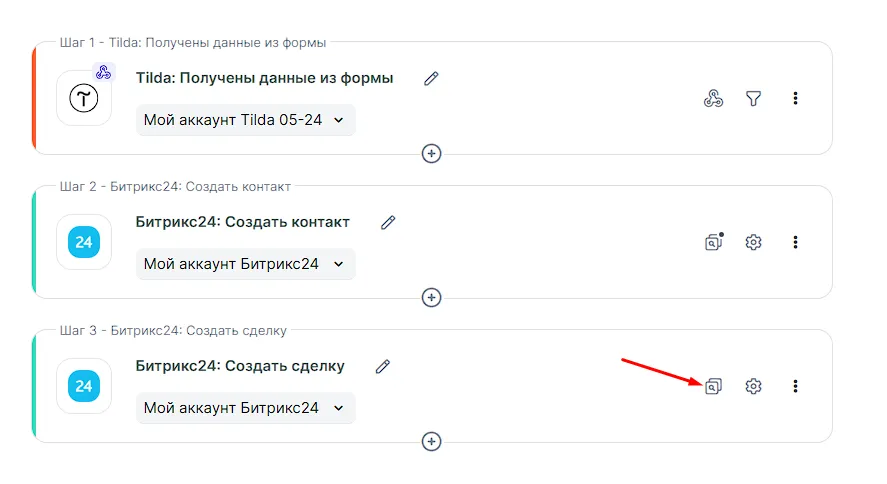Image resolution: width=887 pixels, height=484 pixels.
Task: View test data of create contact step
Action: pos(713,242)
